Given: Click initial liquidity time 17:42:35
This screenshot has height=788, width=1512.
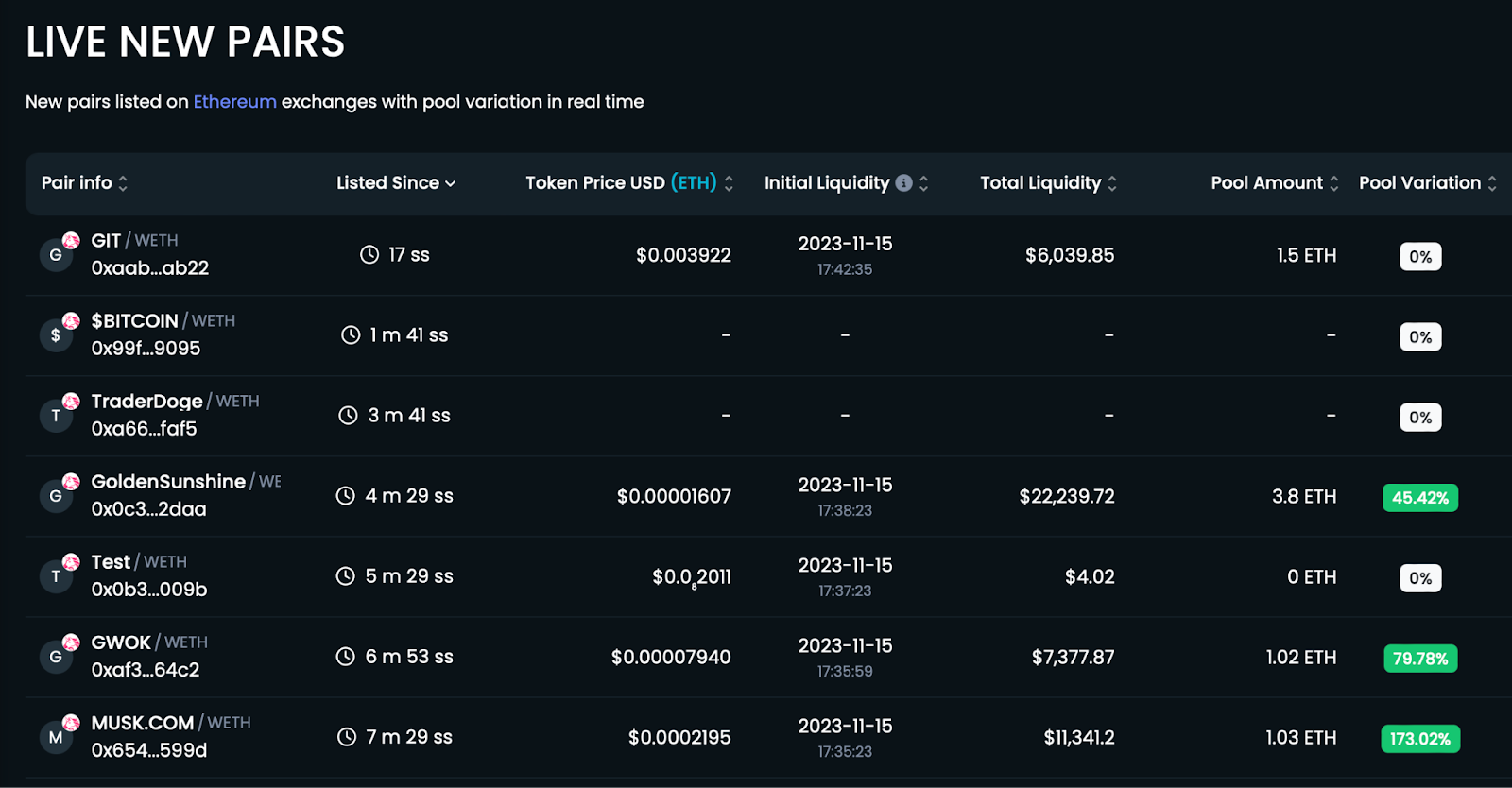Looking at the screenshot, I should click(x=845, y=269).
